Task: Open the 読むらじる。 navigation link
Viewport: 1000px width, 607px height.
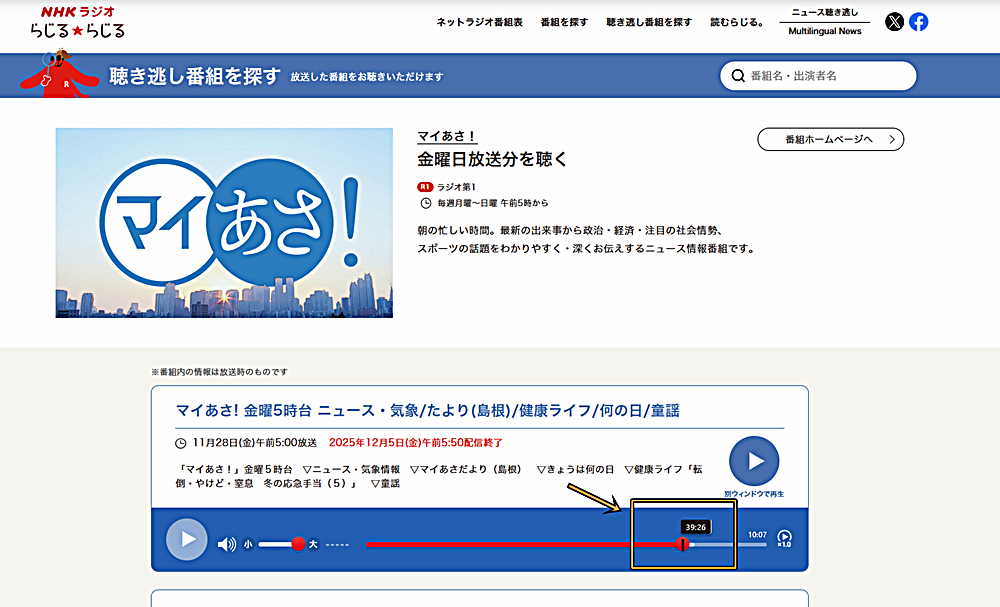Action: (737, 22)
